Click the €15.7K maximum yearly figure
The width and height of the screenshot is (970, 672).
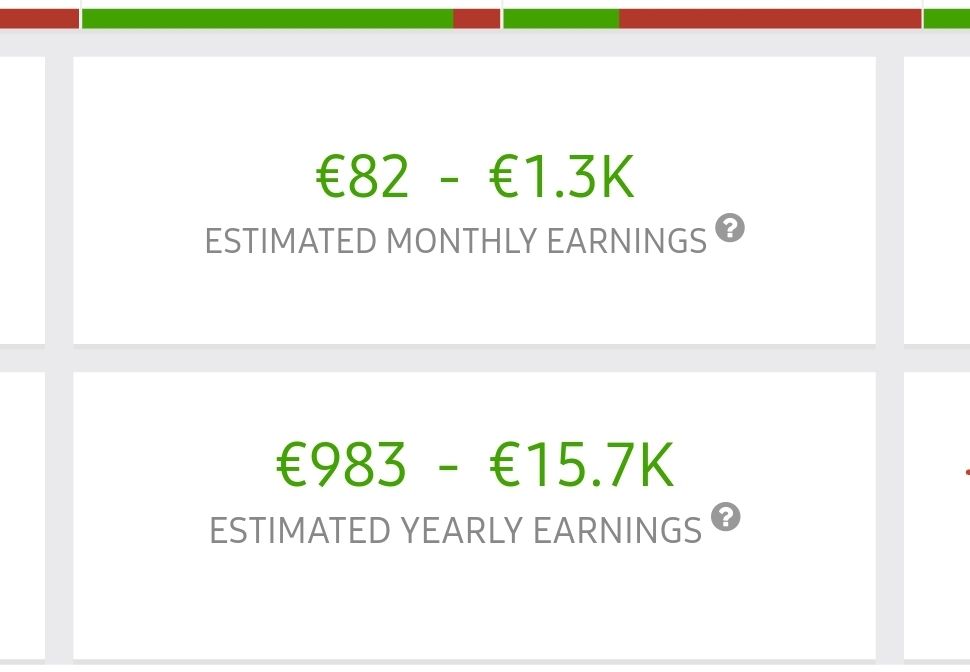pos(581,465)
